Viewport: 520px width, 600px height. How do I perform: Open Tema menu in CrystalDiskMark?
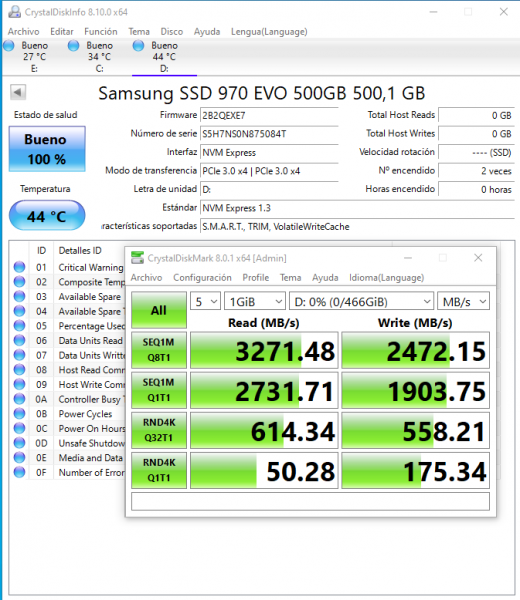(290, 277)
